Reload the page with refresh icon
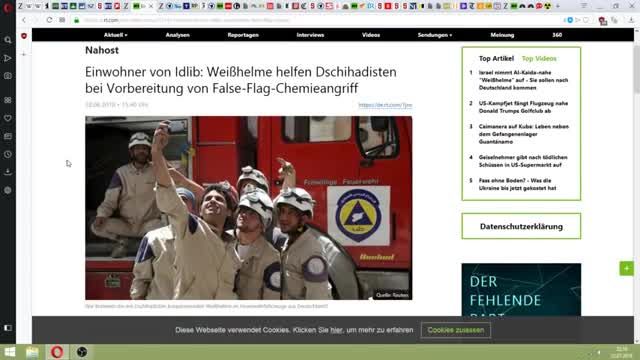This screenshot has height=360, width=640. click(49, 20)
